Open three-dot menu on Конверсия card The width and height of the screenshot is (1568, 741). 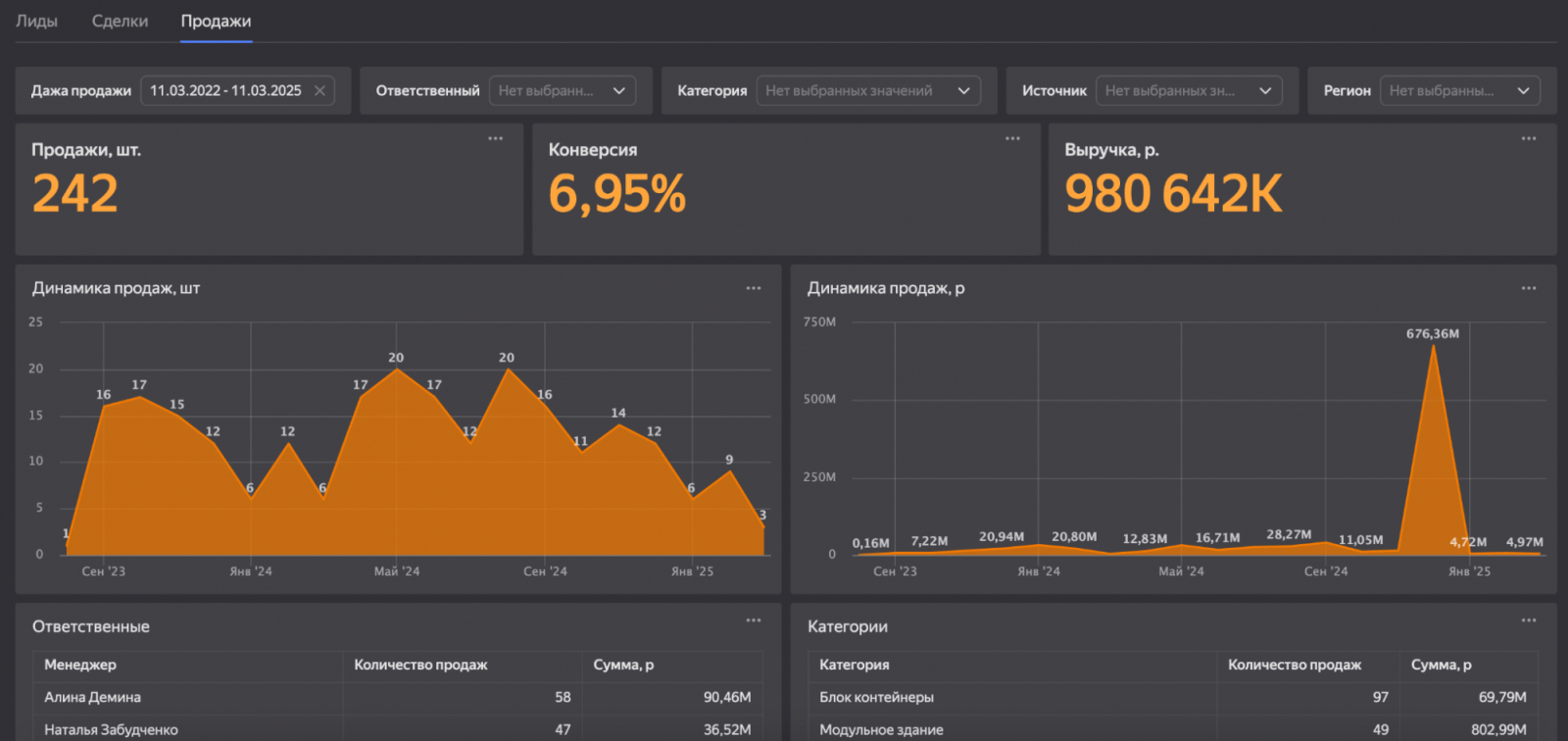click(1012, 138)
